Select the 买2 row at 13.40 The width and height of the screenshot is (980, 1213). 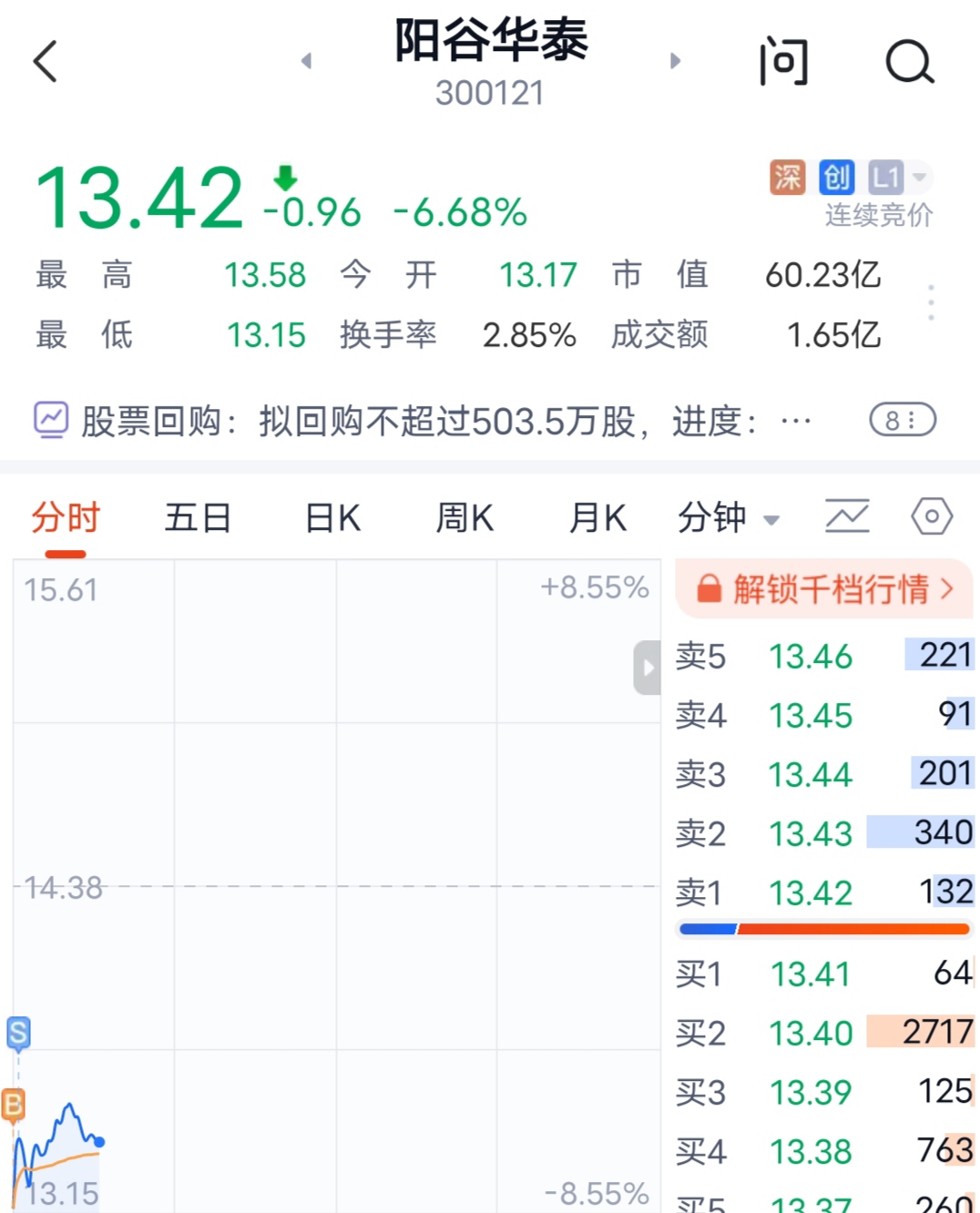pyautogui.click(x=824, y=1033)
